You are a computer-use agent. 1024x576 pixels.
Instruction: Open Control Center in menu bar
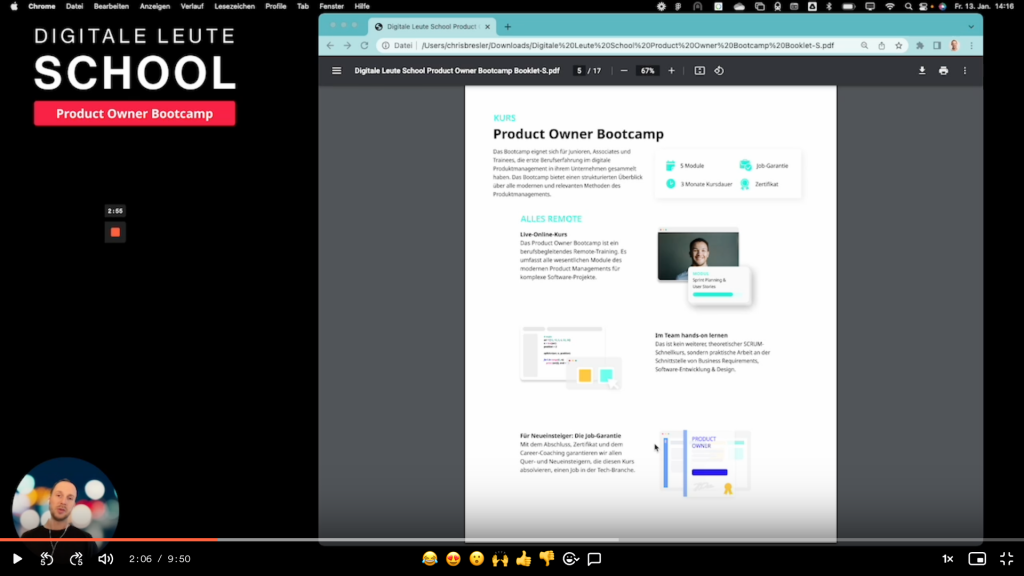pos(923,7)
